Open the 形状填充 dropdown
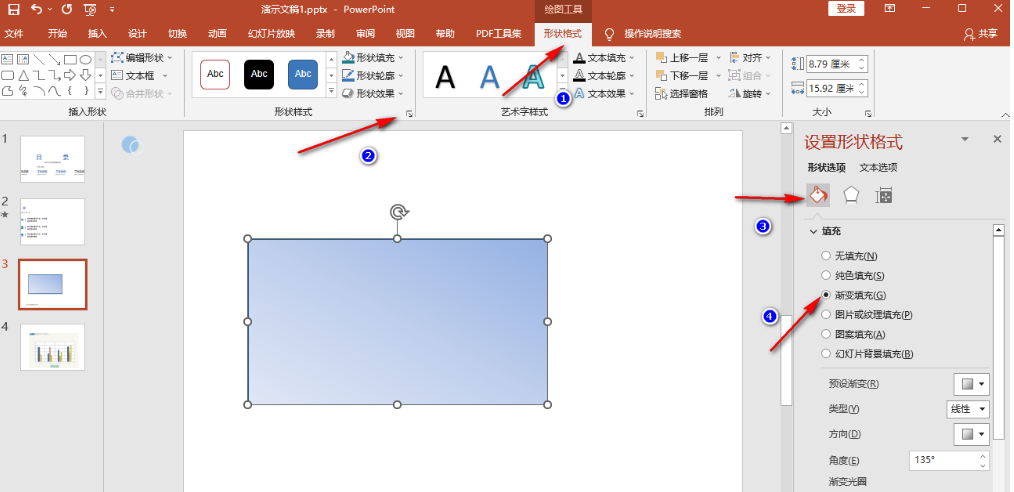 pos(373,58)
